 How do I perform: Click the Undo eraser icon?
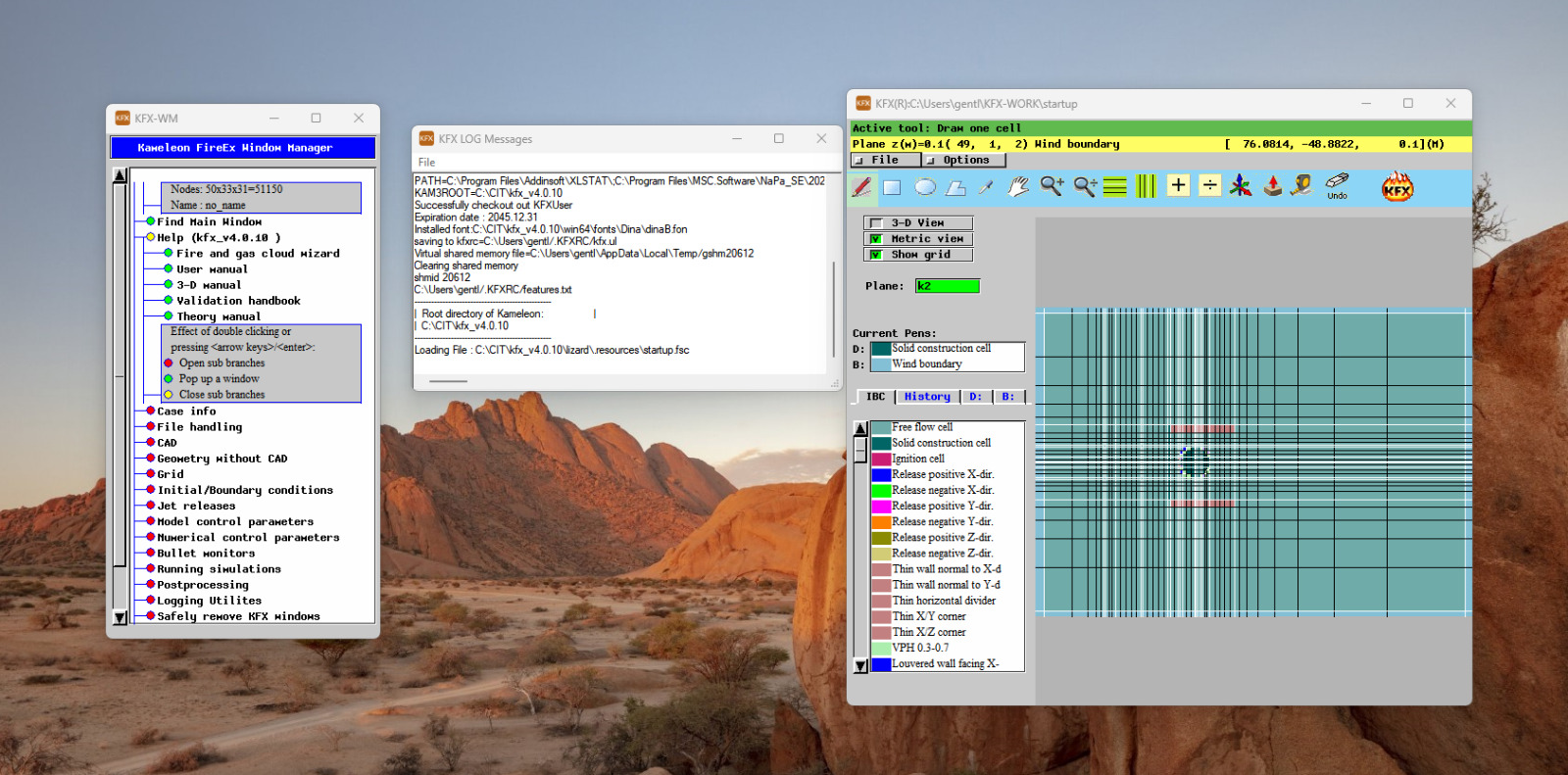click(1338, 185)
